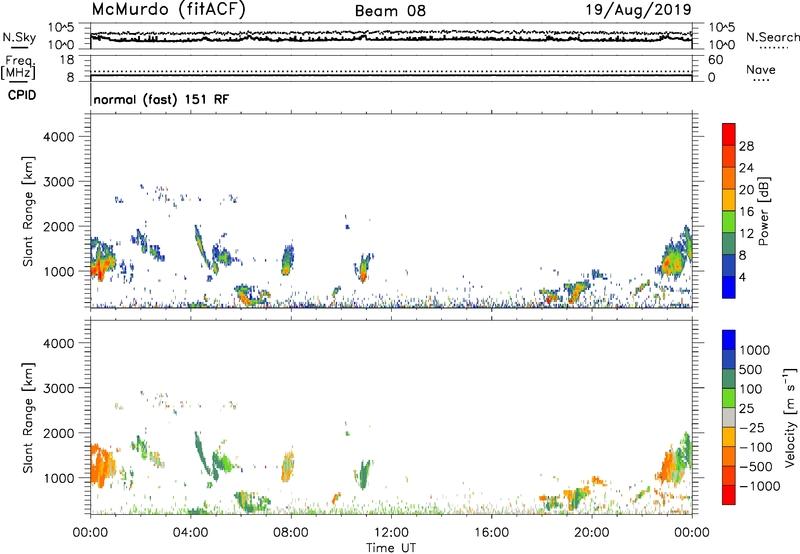Image resolution: width=800 pixels, height=554 pixels.
Task: Click the red top segment of power colorbar
Action: click(729, 134)
